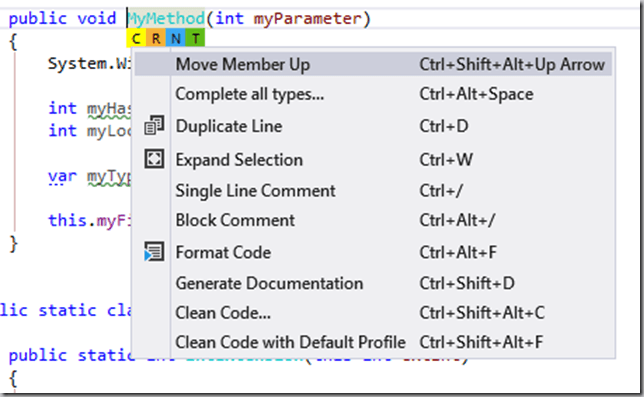This screenshot has height=397, width=644.
Task: Click the 'void' keyword in the signature
Action: click(x=97, y=18)
